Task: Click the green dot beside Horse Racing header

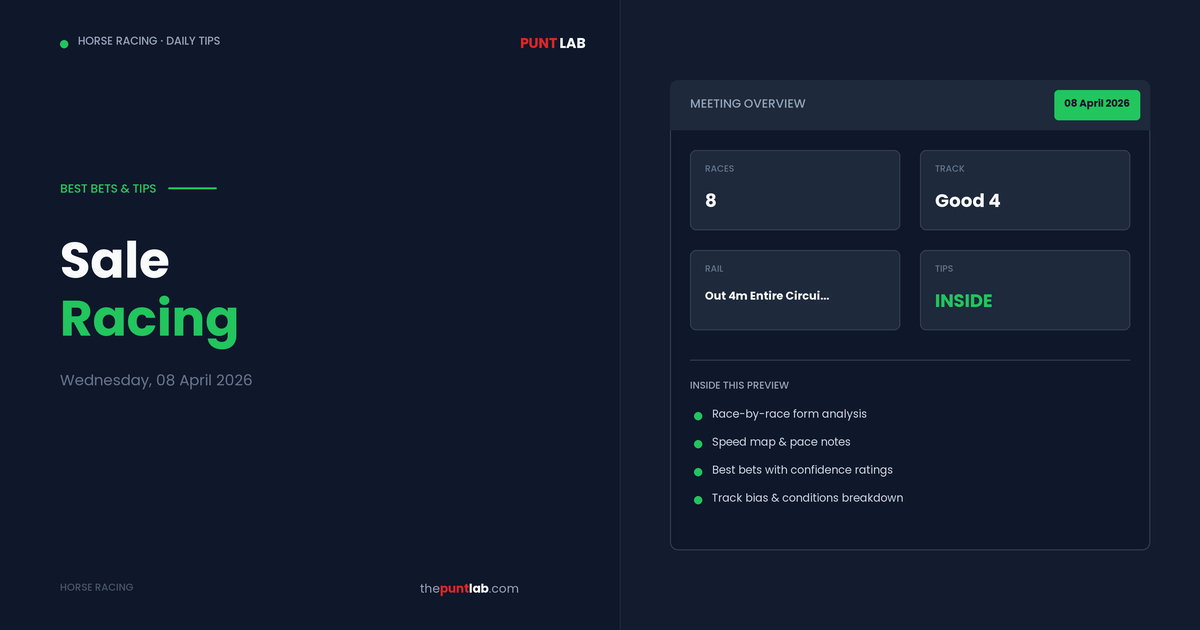Action: click(x=64, y=43)
